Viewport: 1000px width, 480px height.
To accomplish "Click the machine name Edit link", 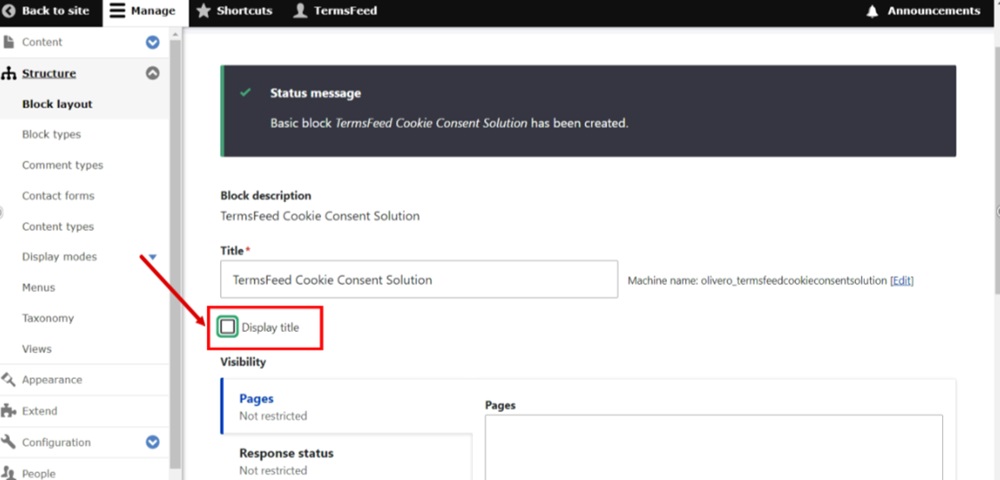I will (x=902, y=280).
